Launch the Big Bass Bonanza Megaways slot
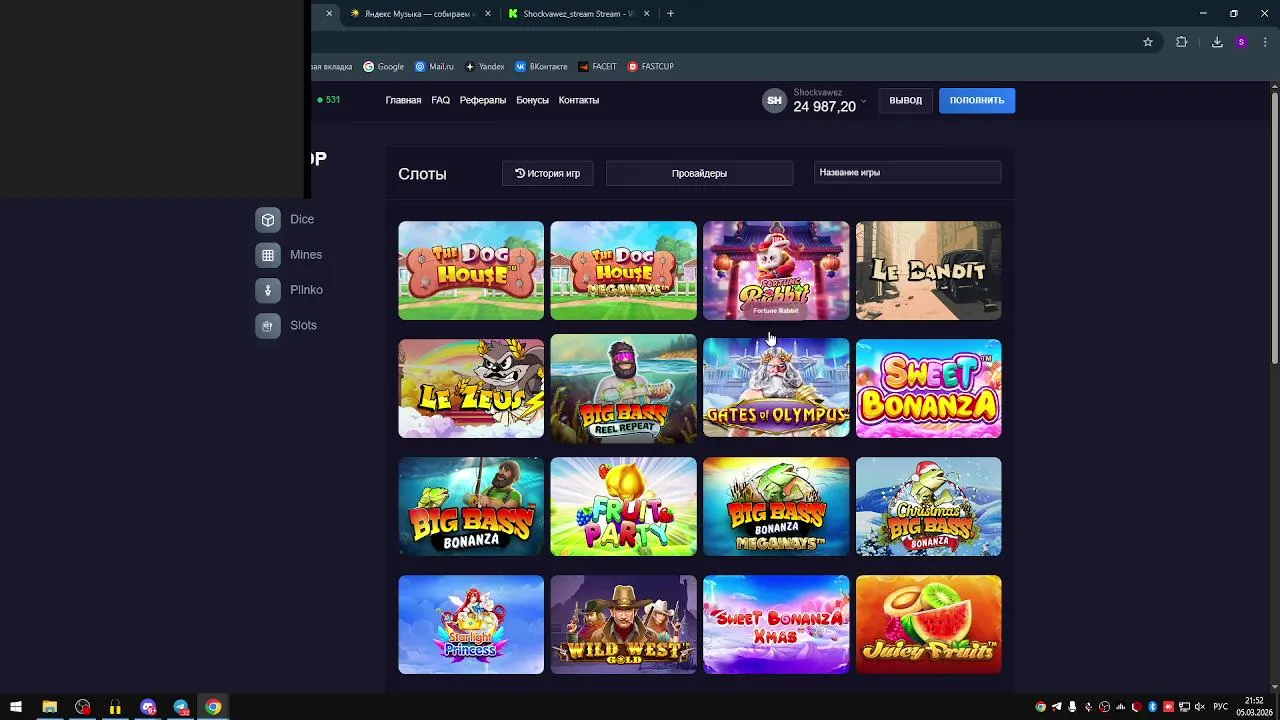This screenshot has height=720, width=1280. (776, 506)
